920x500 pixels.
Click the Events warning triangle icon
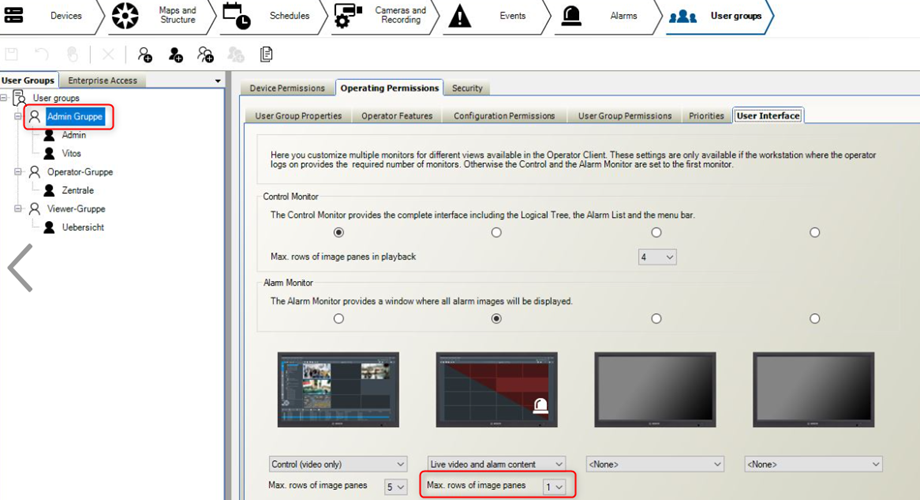coord(458,16)
